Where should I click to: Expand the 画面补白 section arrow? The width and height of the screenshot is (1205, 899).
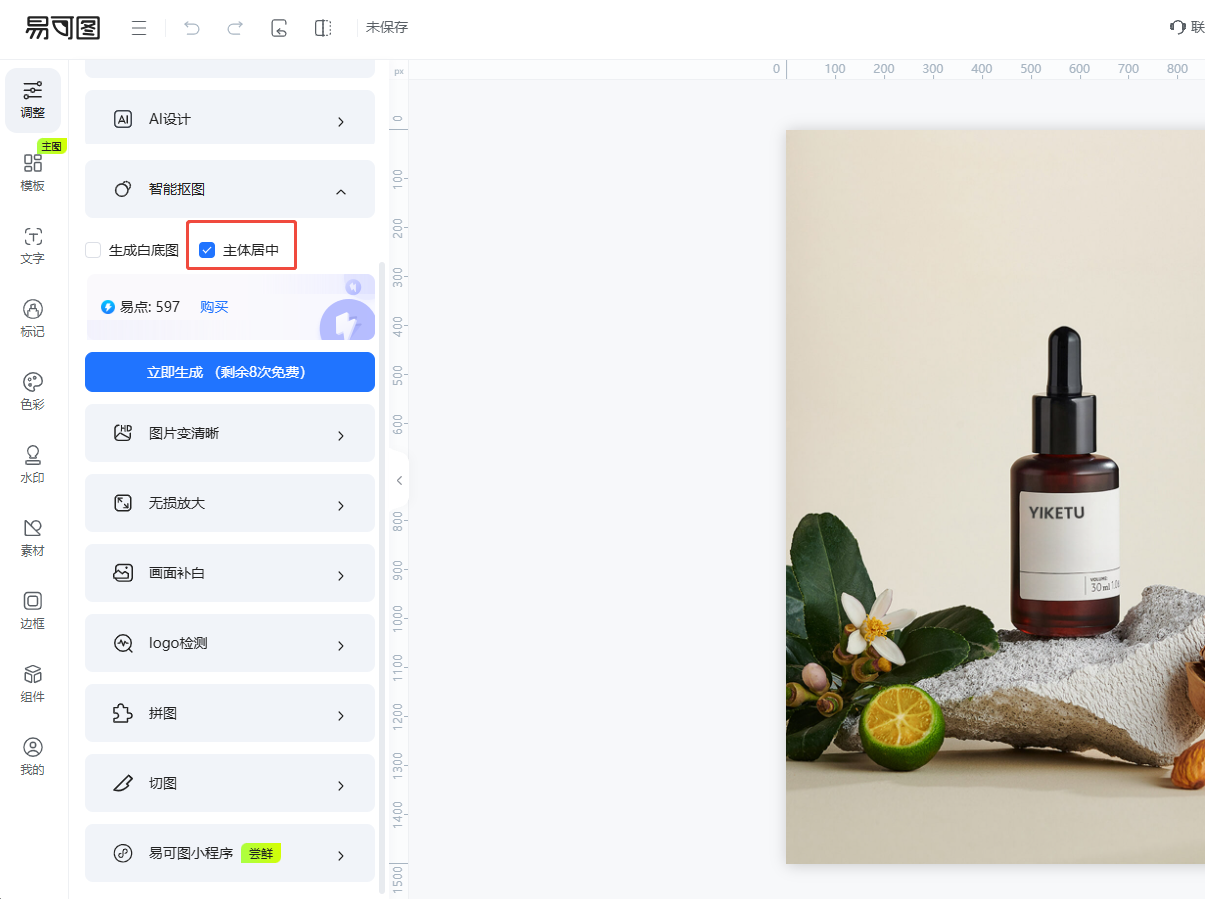click(341, 575)
